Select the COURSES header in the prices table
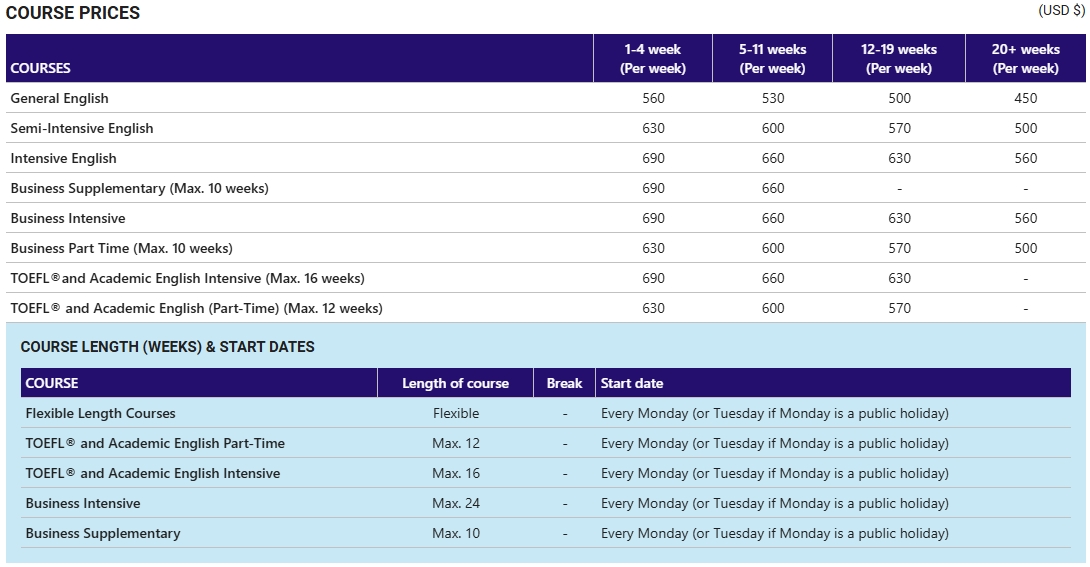This screenshot has height=567, width=1090. pyautogui.click(x=40, y=68)
